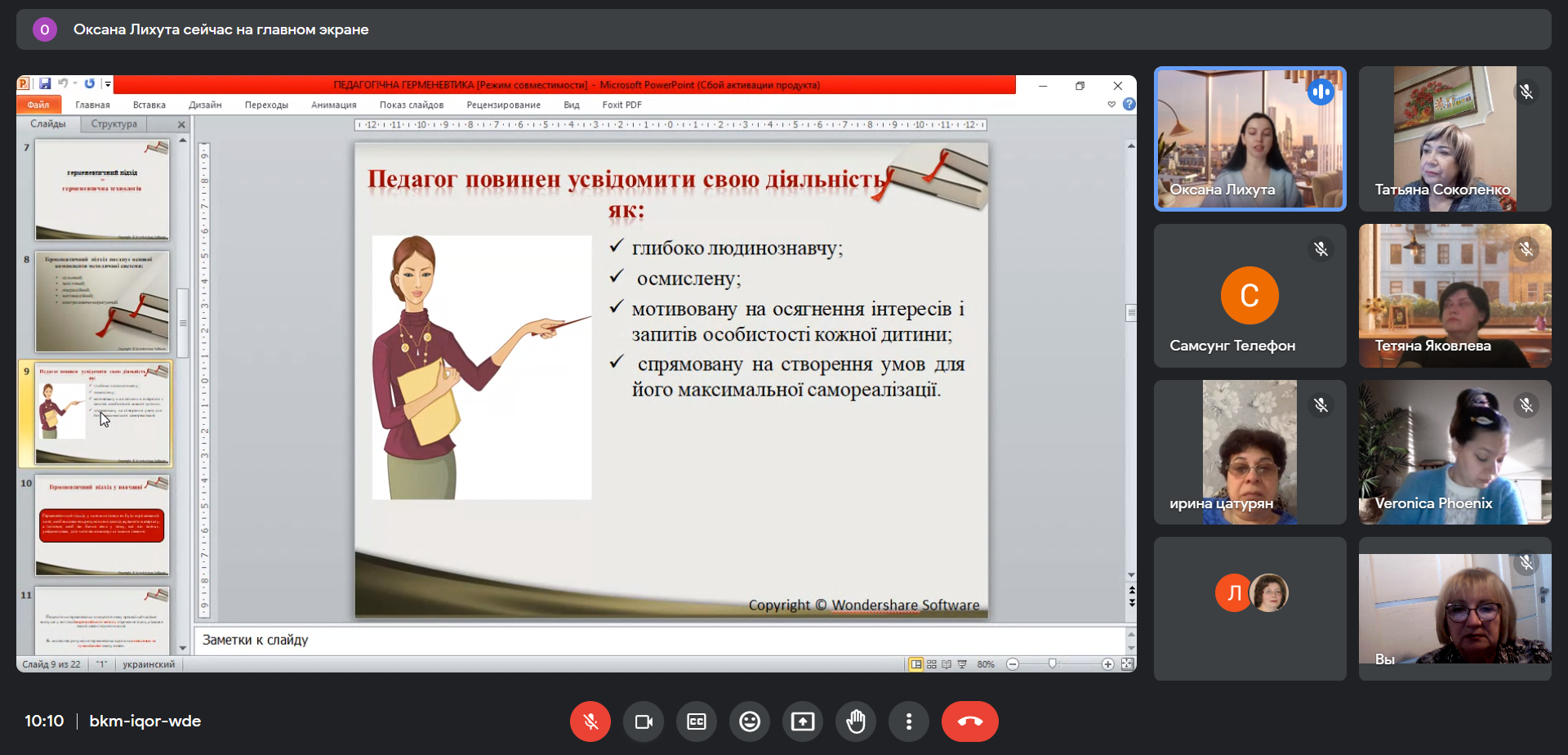This screenshot has width=1568, height=755.
Task: Switch to the Структура pane tab
Action: pos(114,124)
